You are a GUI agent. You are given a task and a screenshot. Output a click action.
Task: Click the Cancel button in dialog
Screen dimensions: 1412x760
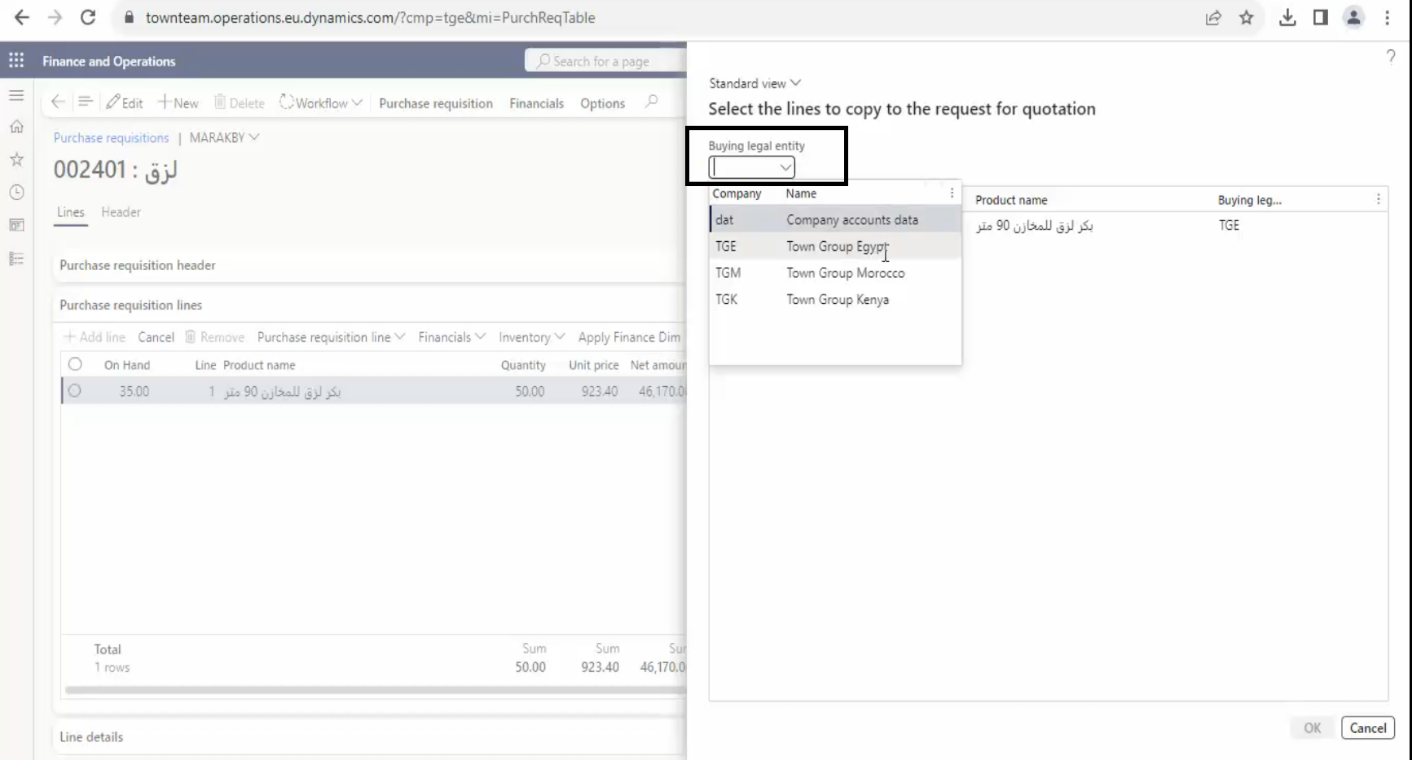click(1368, 728)
